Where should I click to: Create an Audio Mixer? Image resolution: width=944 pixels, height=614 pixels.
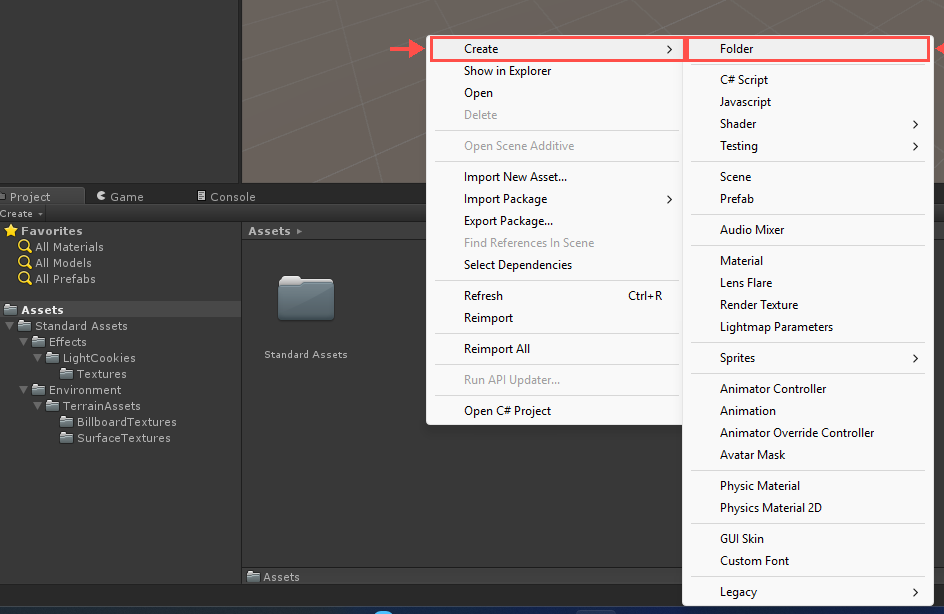pyautogui.click(x=807, y=230)
